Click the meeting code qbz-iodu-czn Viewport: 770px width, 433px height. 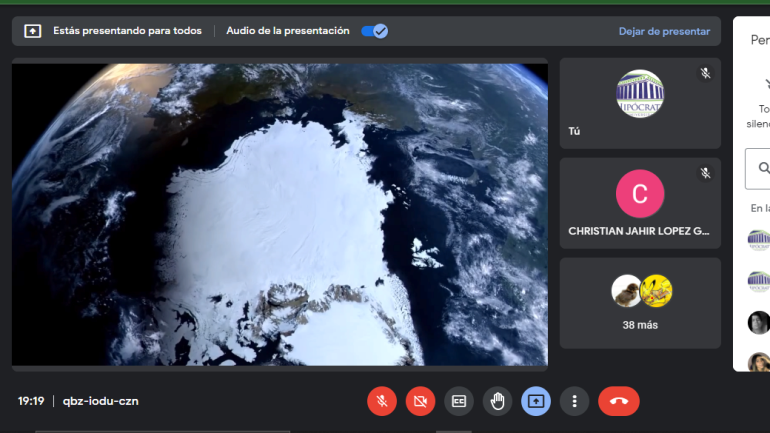coord(101,401)
